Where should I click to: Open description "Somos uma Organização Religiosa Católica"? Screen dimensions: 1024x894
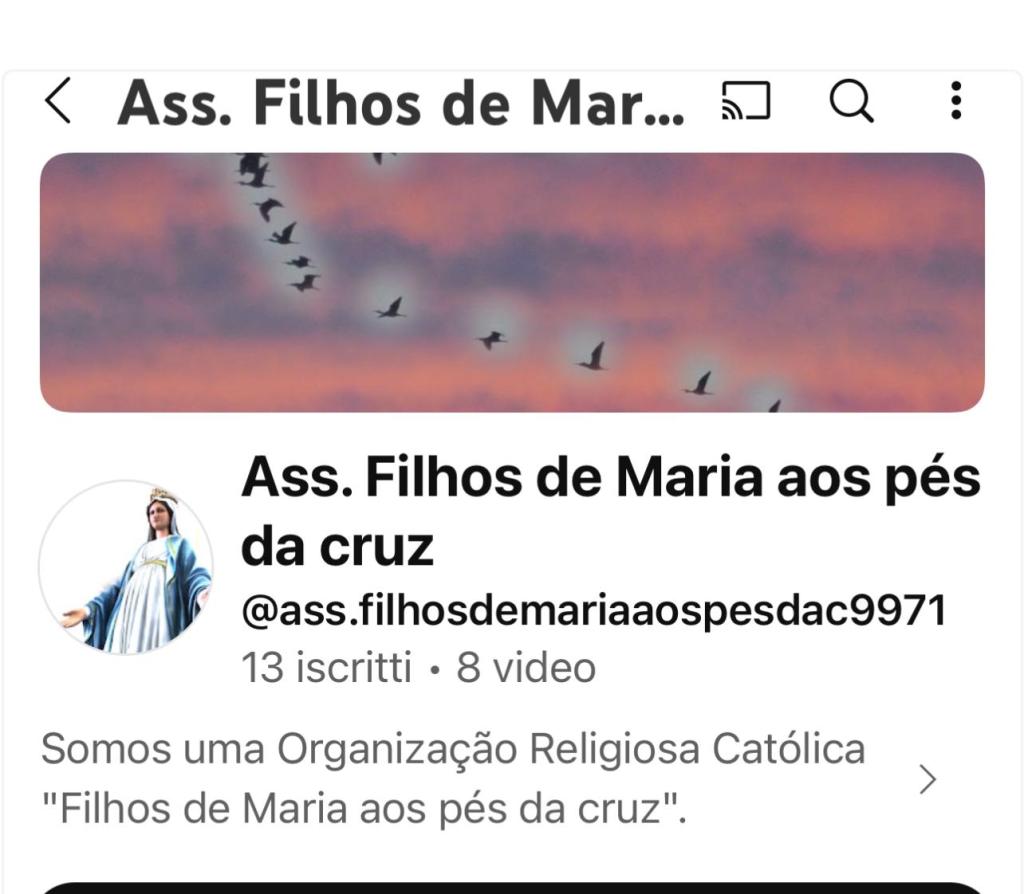453,748
